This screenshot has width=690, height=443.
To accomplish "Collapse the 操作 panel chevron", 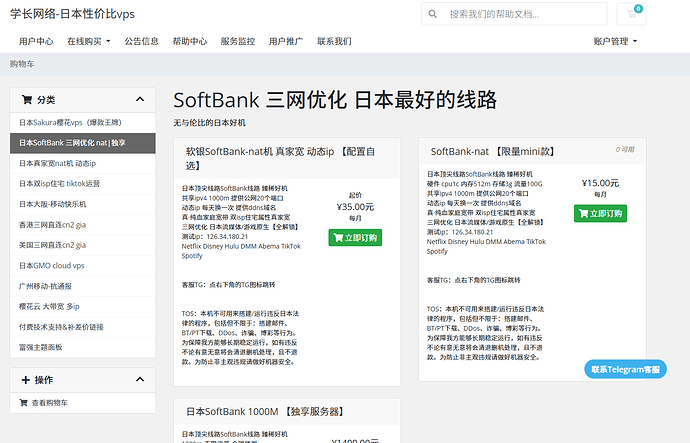I will pos(140,379).
